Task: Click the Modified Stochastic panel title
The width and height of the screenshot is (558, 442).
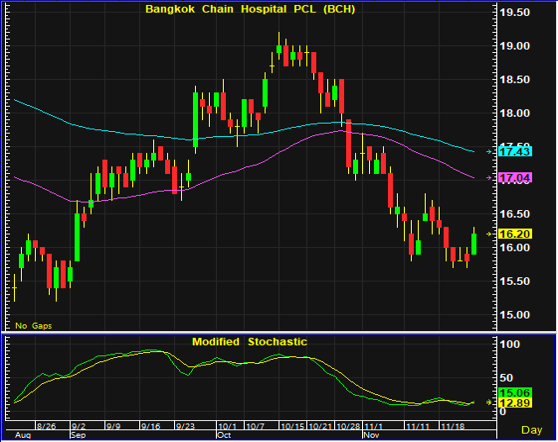Action: (249, 342)
